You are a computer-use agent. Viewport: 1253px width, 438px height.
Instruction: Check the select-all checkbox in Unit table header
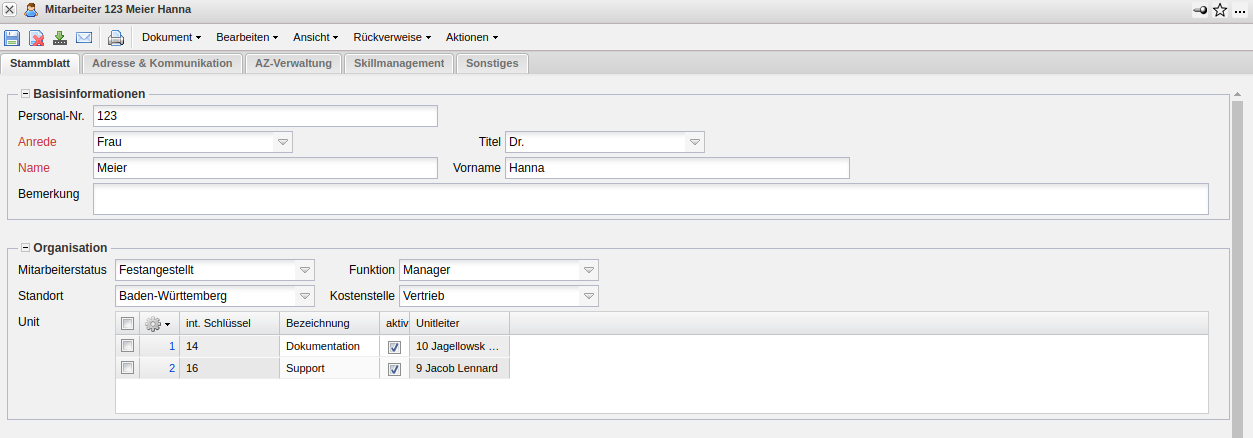127,323
